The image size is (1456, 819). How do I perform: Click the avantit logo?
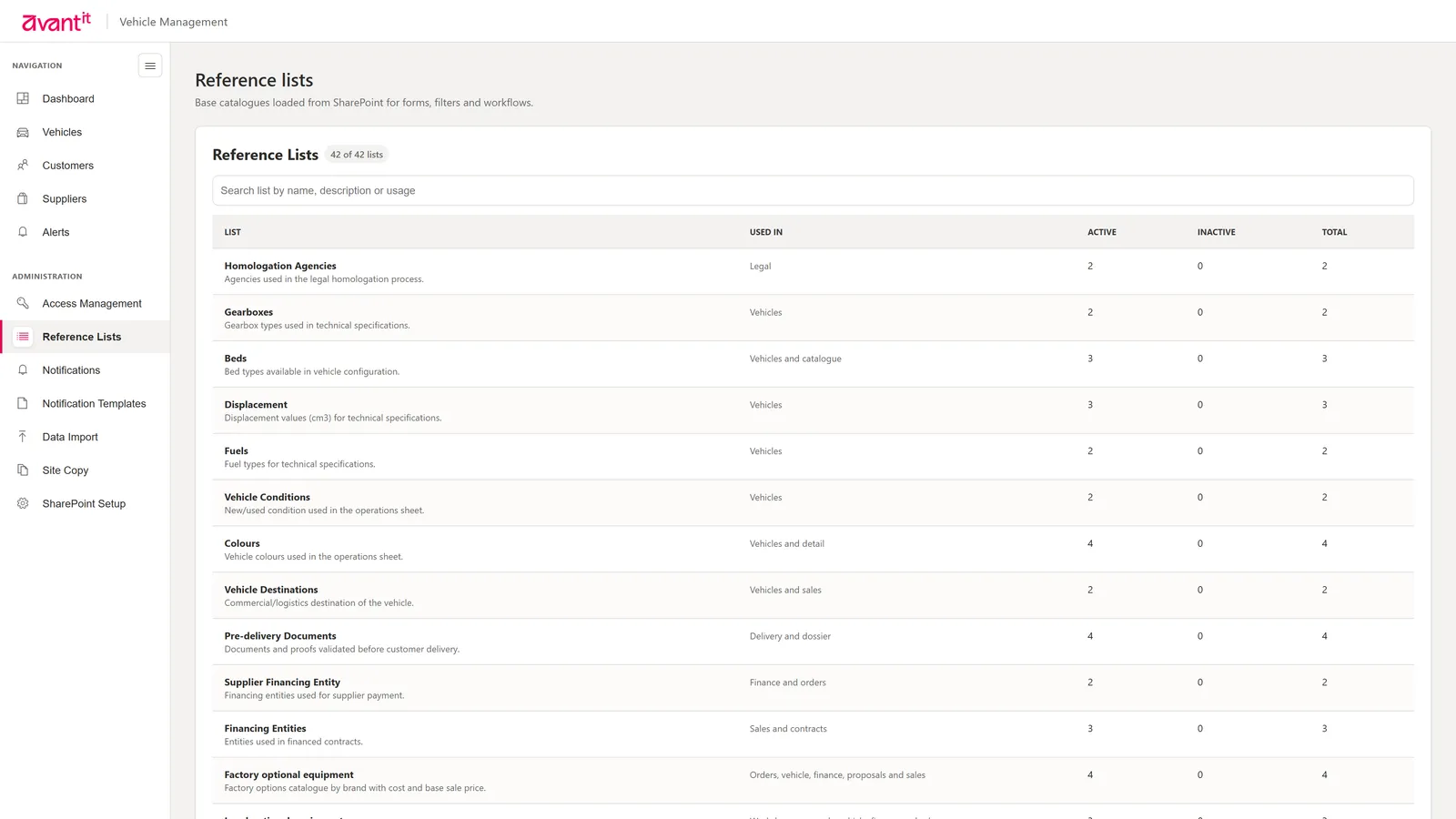pyautogui.click(x=56, y=21)
